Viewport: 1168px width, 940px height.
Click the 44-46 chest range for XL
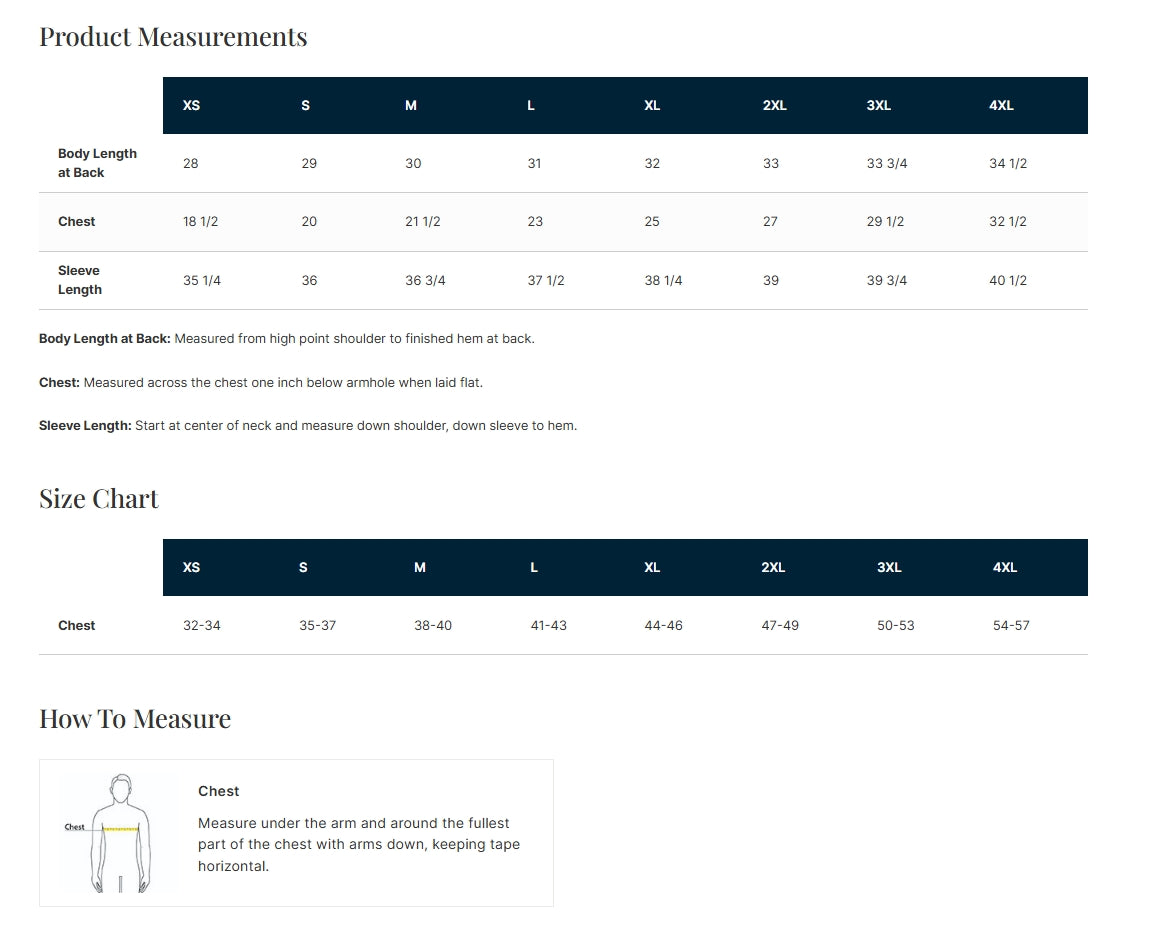[x=663, y=626]
